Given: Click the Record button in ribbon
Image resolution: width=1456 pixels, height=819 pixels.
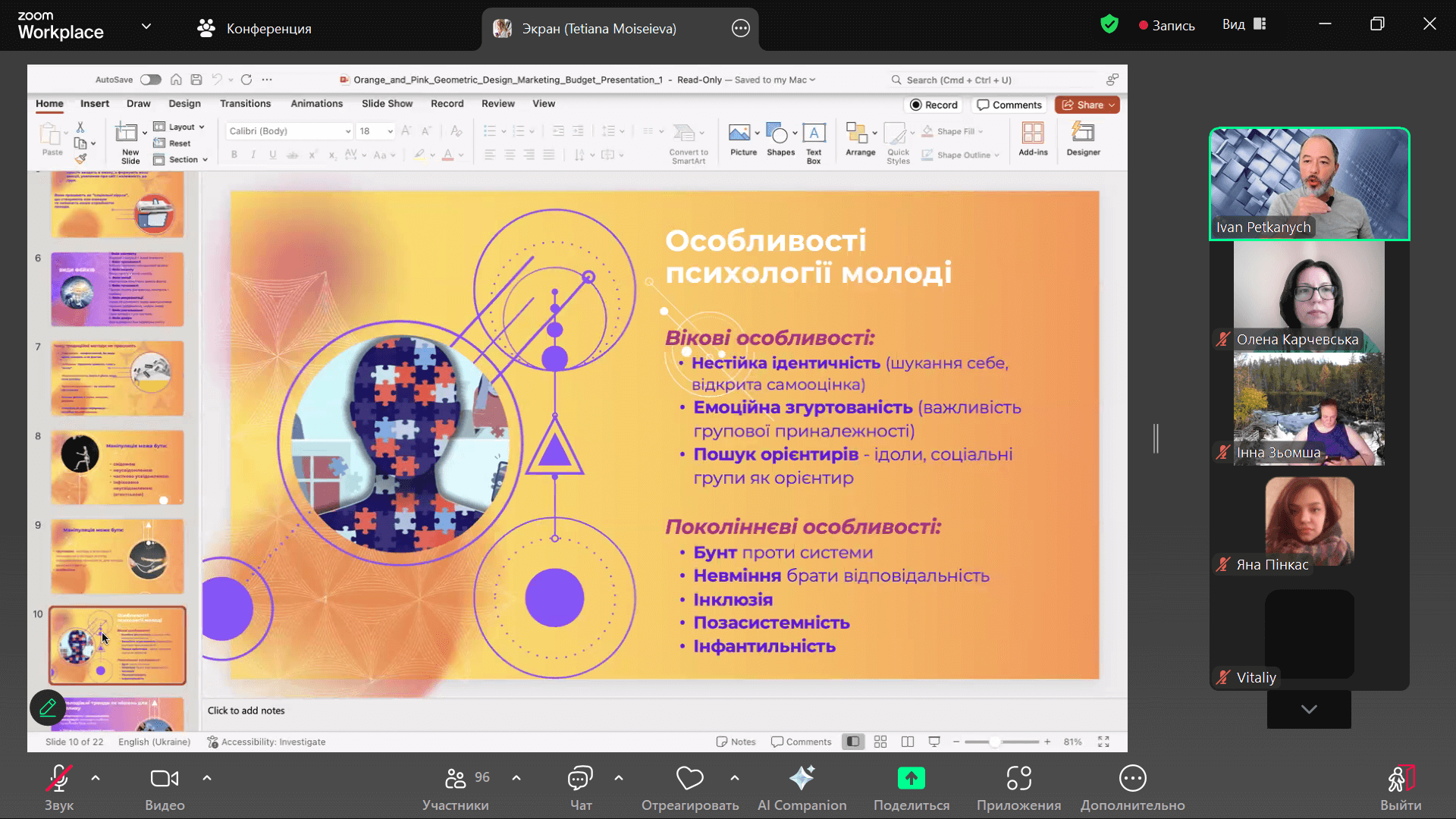Looking at the screenshot, I should 934,105.
